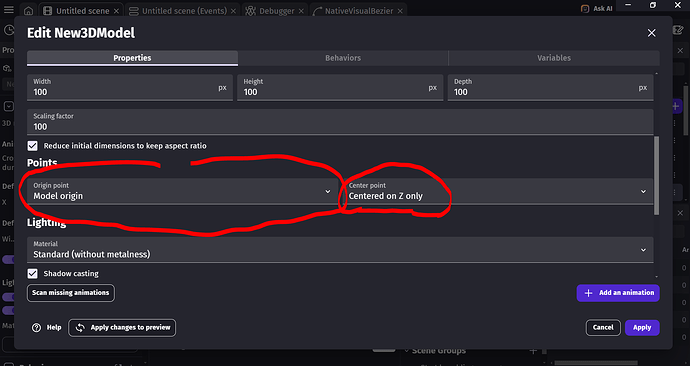Viewport: 690px width, 366px height.
Task: Click plus icon on Add an animation
Action: coord(588,293)
